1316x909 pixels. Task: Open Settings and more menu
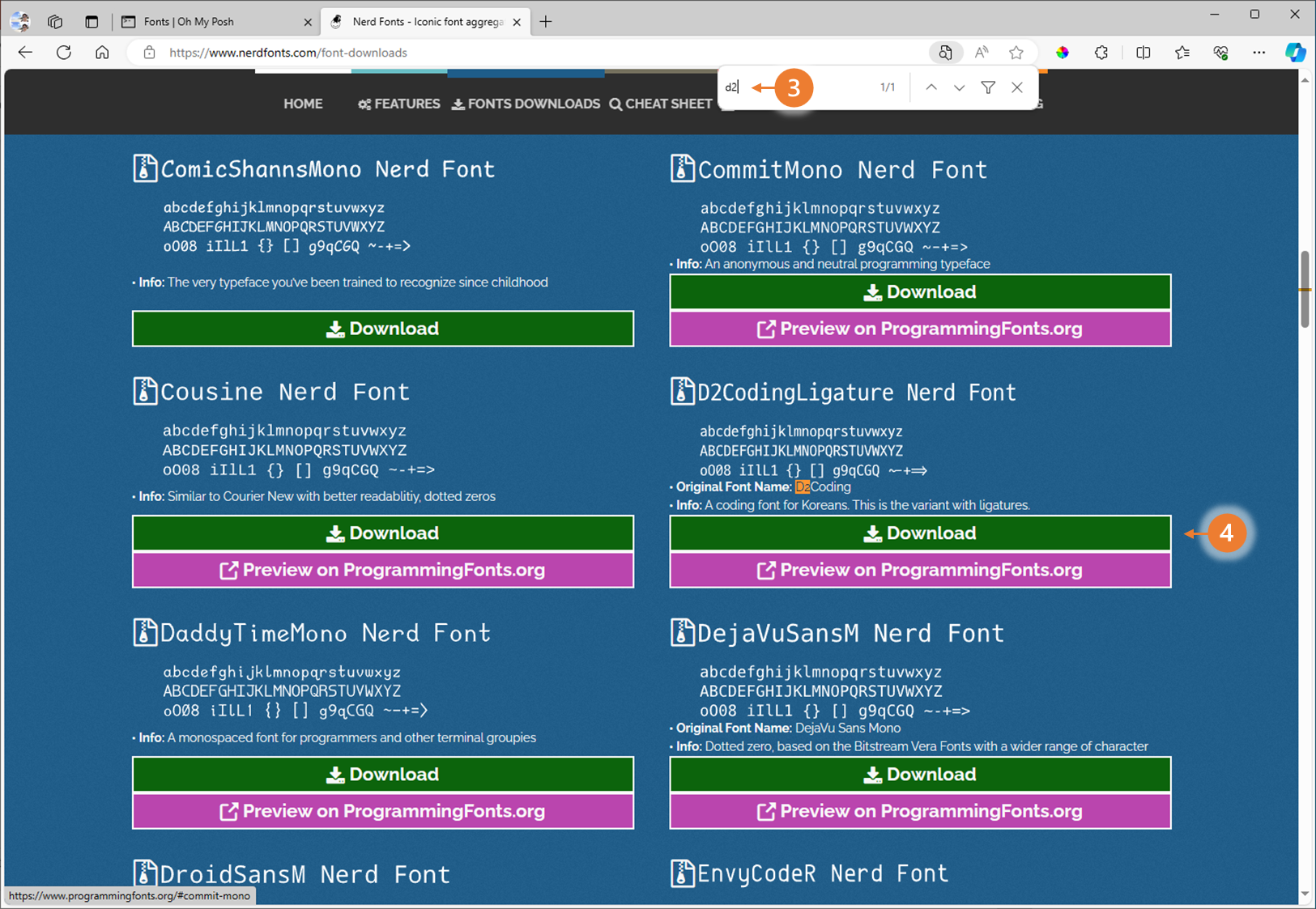1259,53
